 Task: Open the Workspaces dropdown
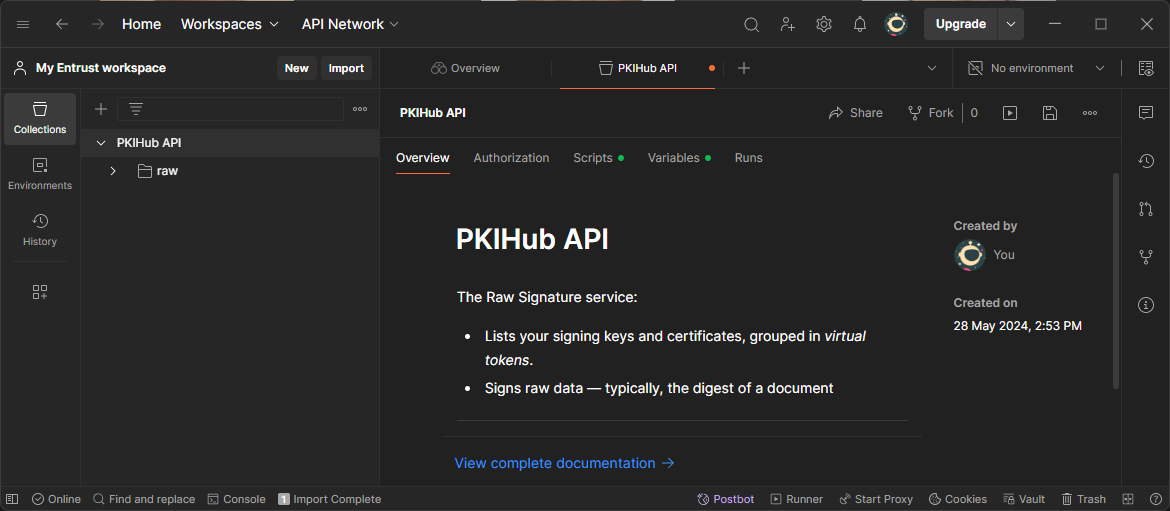(x=229, y=24)
